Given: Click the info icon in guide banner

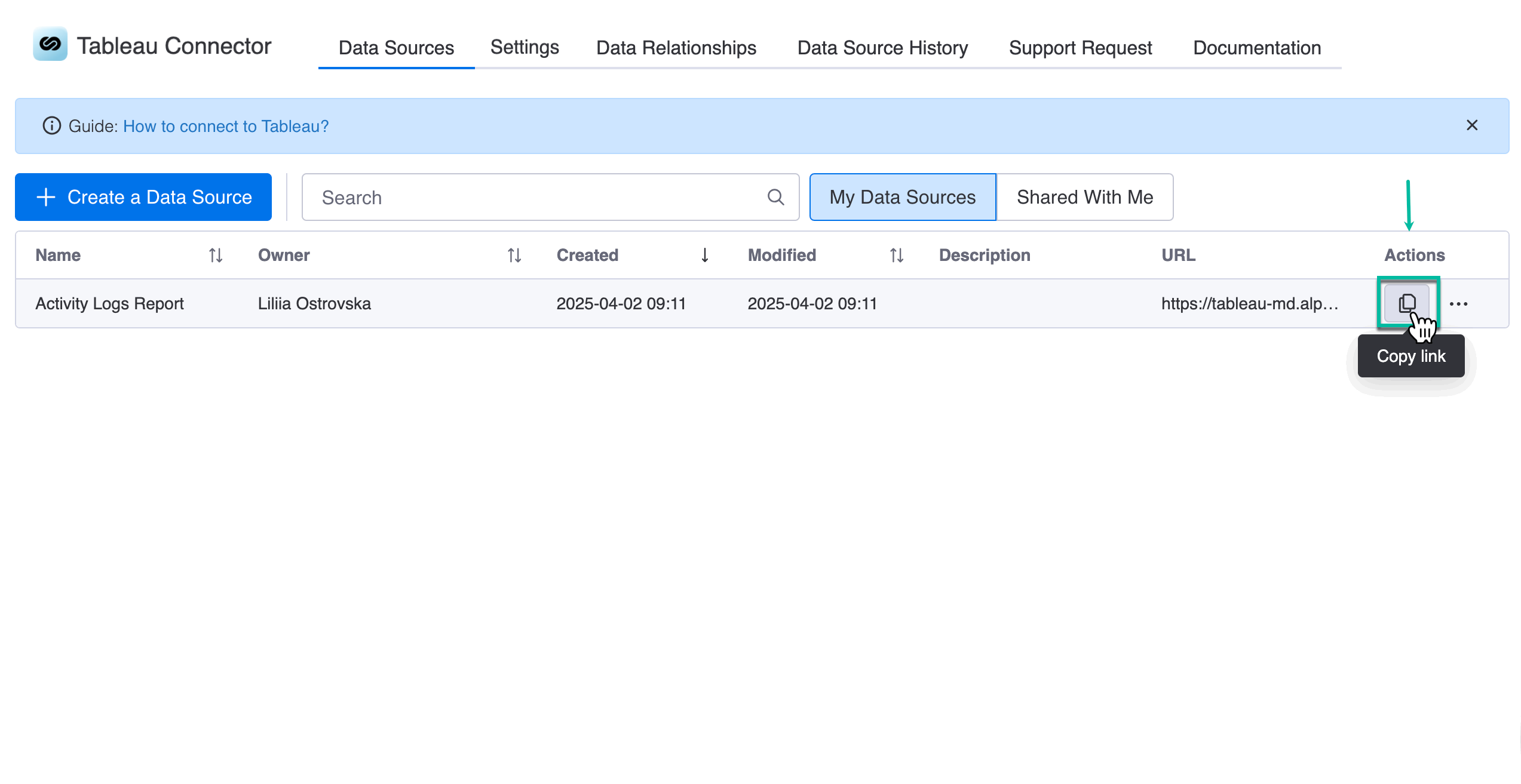Looking at the screenshot, I should (52, 126).
